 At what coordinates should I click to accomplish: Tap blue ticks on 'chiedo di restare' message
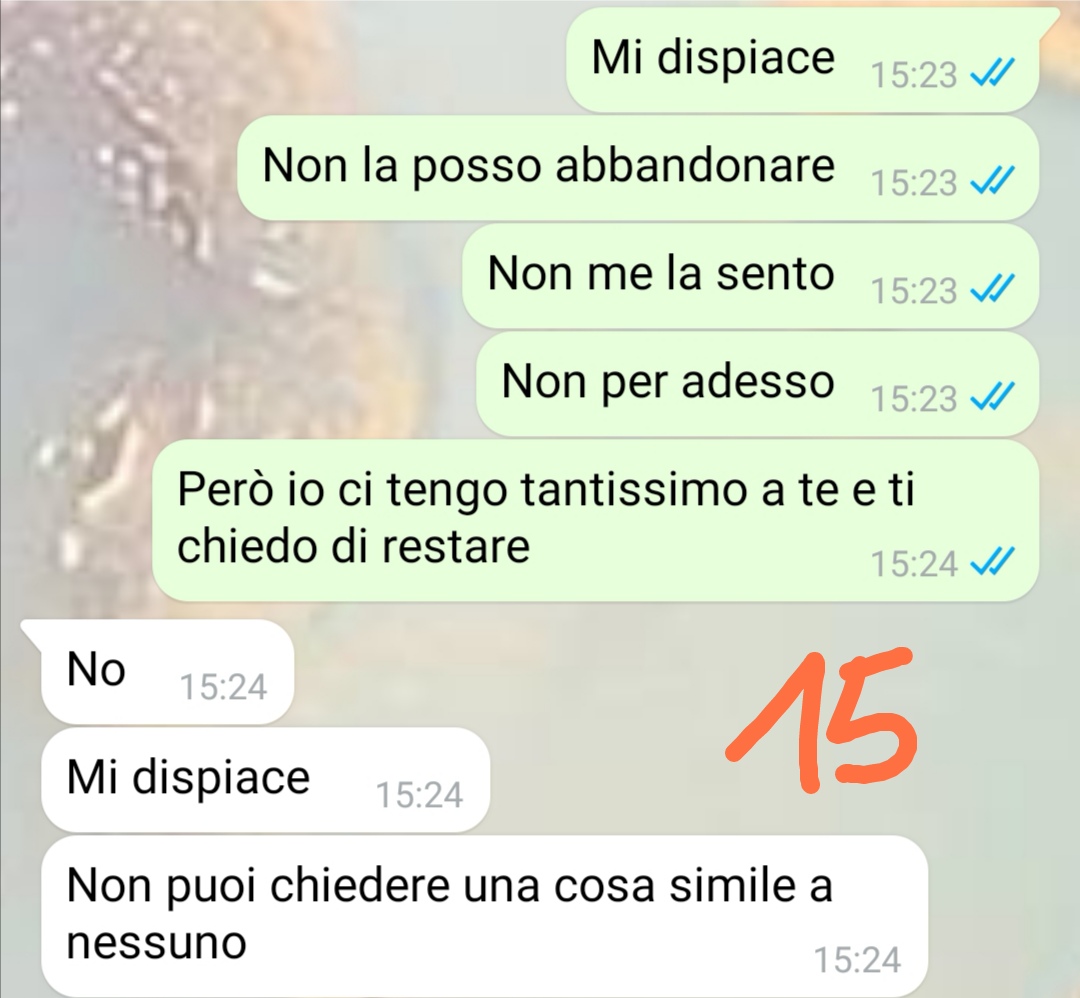pyautogui.click(x=992, y=563)
